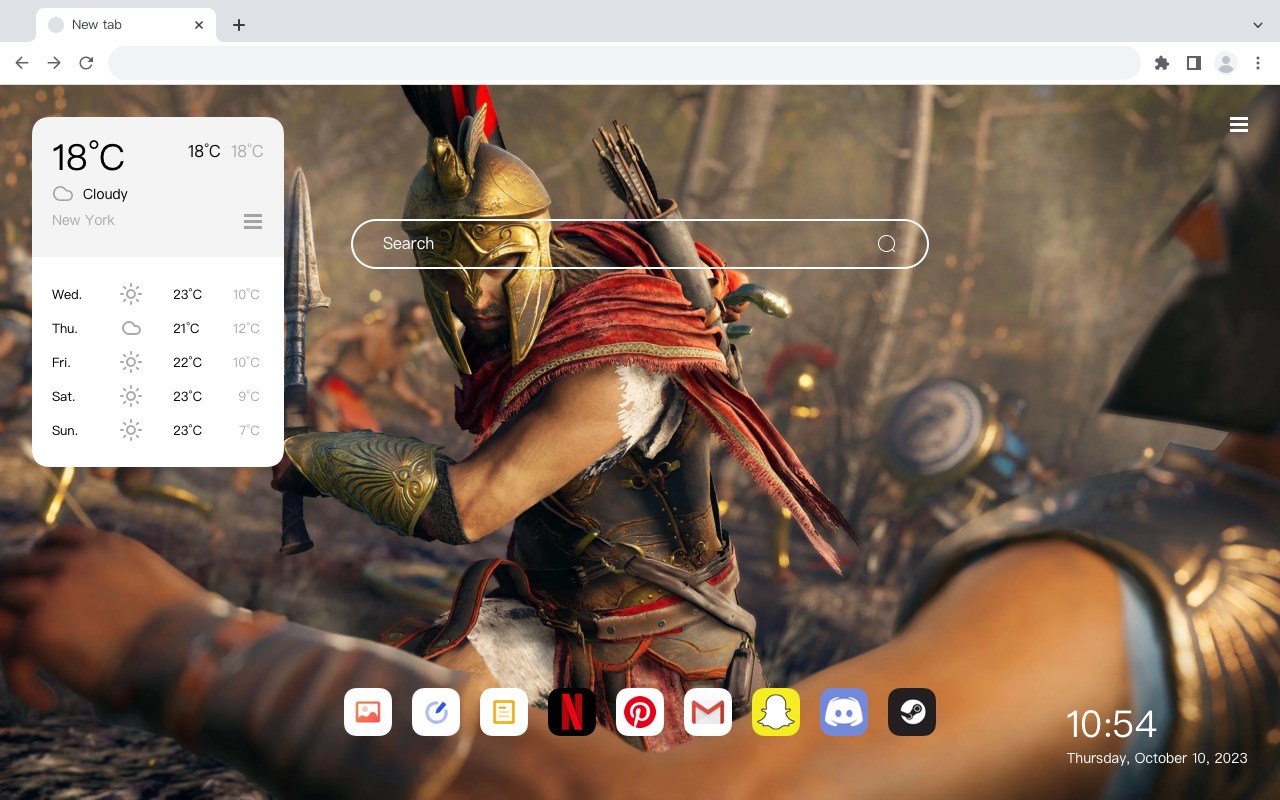Click the Search input field
Viewport: 1280px width, 800px height.
pos(640,244)
